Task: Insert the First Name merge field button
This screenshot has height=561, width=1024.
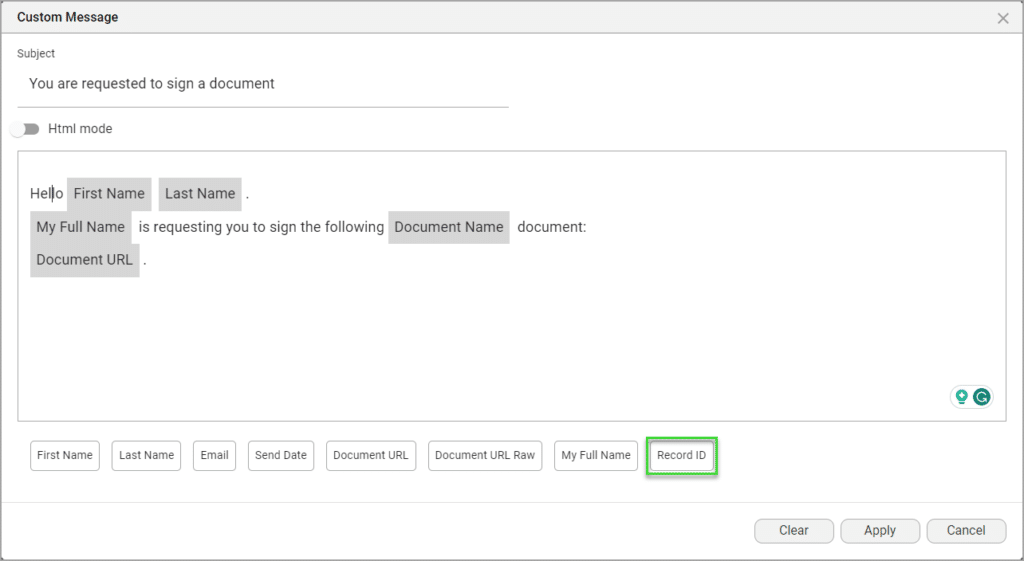Action: 65,455
